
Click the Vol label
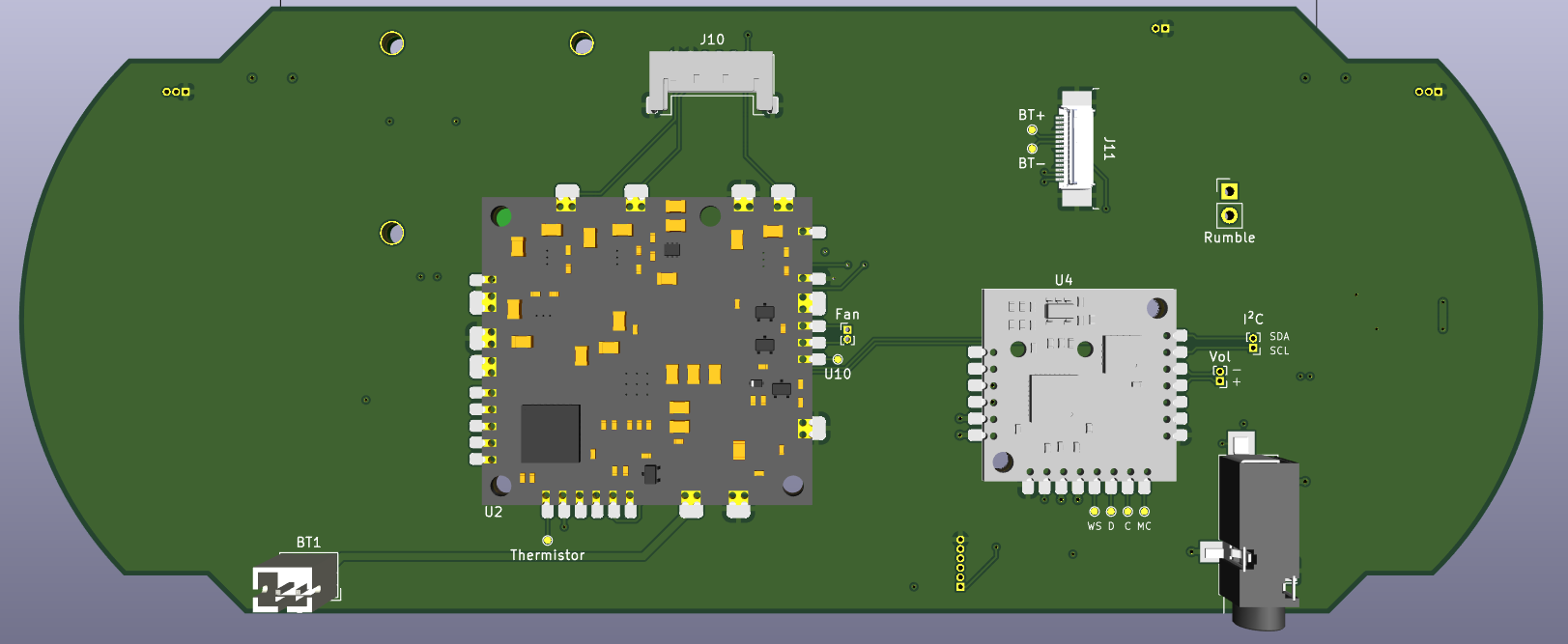point(1219,357)
